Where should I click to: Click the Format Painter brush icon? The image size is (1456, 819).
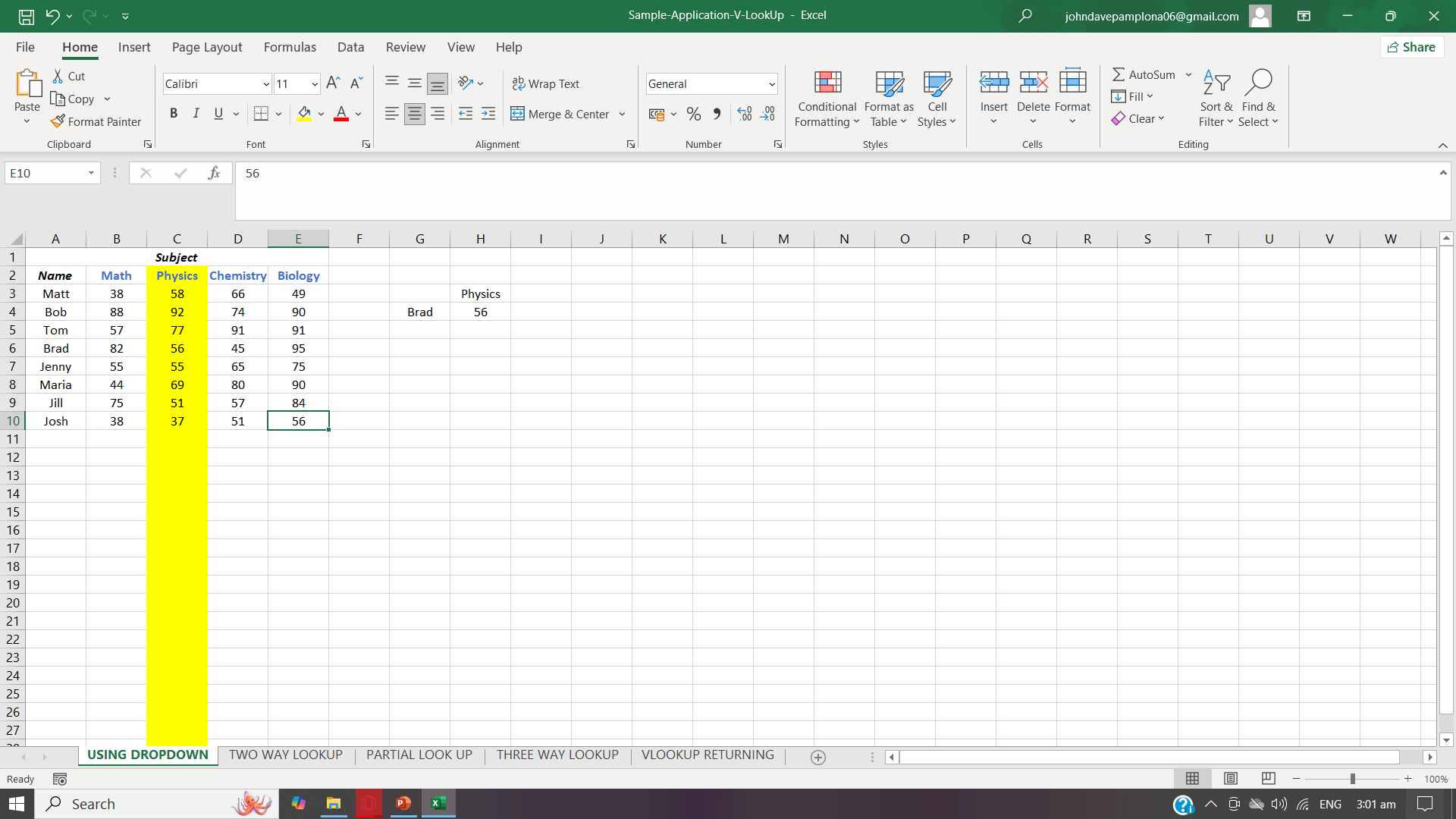[58, 121]
